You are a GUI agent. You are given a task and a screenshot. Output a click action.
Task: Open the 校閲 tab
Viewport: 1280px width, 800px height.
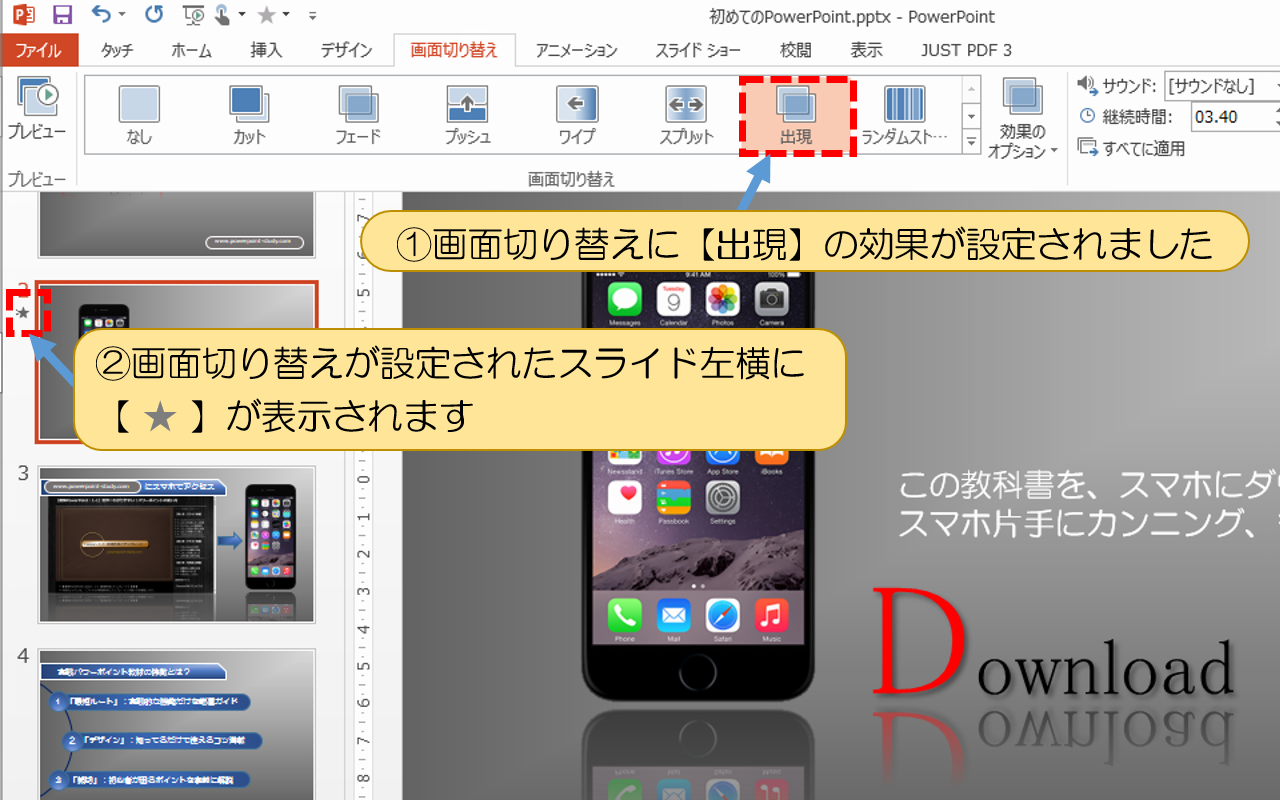pos(796,50)
